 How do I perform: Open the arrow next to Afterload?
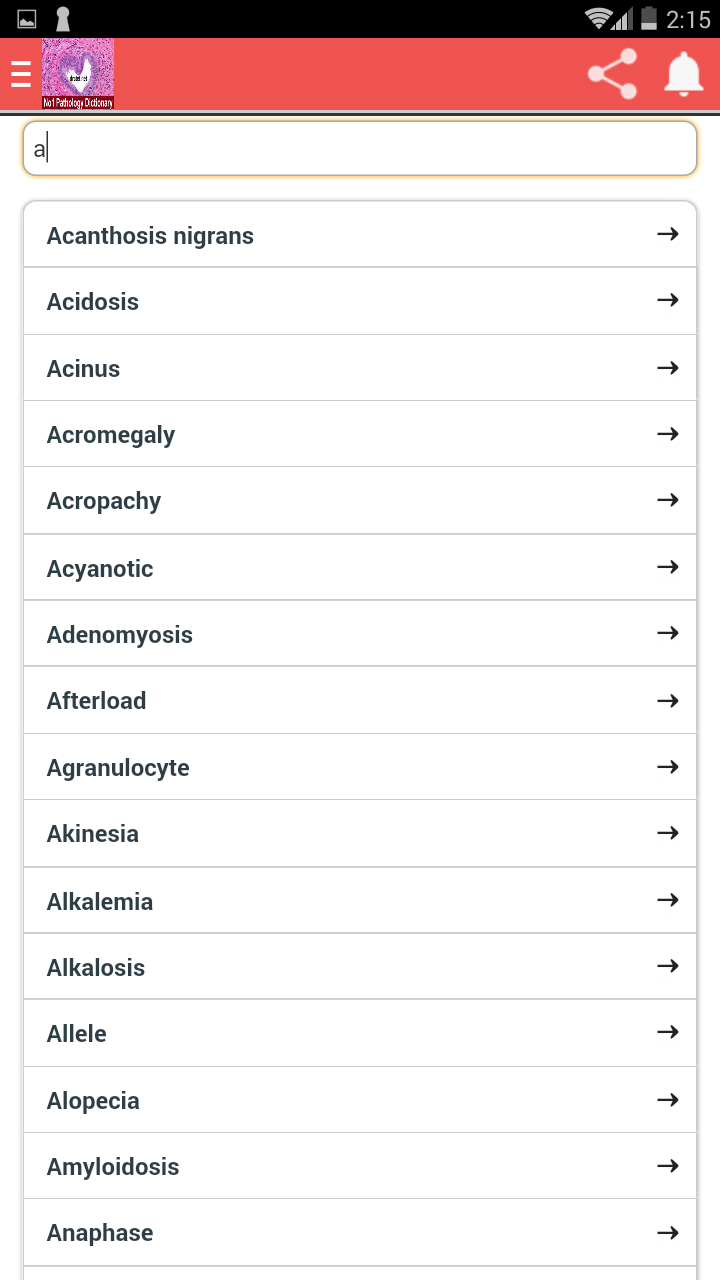pyautogui.click(x=666, y=700)
